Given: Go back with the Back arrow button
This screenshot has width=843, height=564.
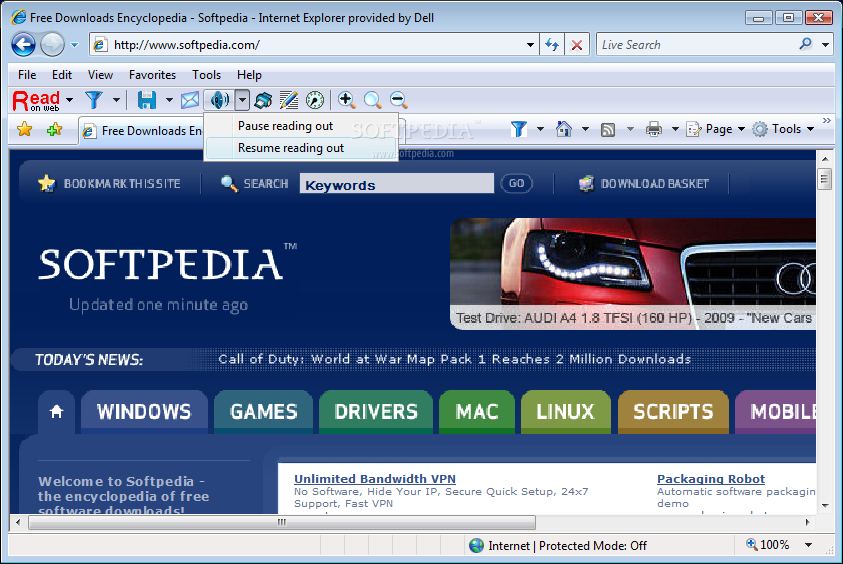Looking at the screenshot, I should pyautogui.click(x=24, y=45).
